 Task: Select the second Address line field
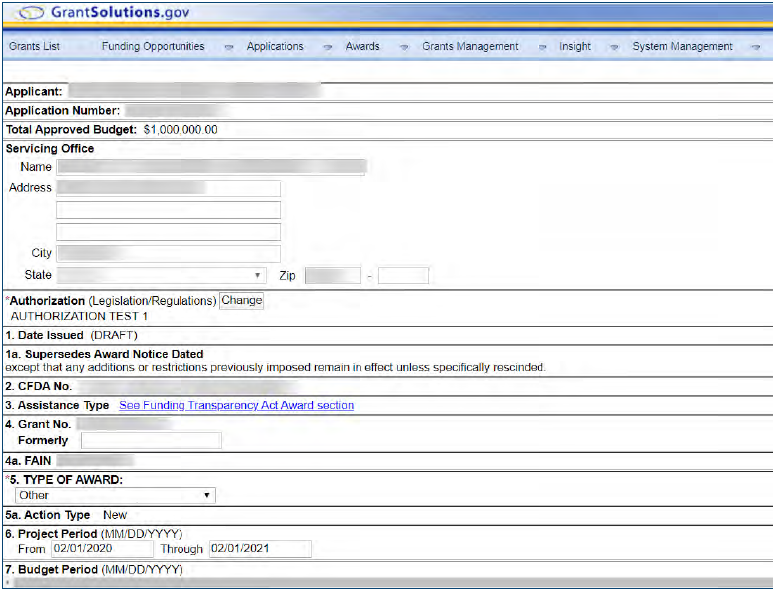[168, 210]
